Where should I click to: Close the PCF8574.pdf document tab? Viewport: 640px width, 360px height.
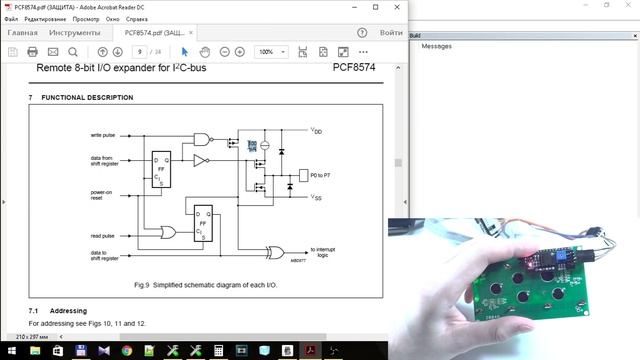[191, 33]
